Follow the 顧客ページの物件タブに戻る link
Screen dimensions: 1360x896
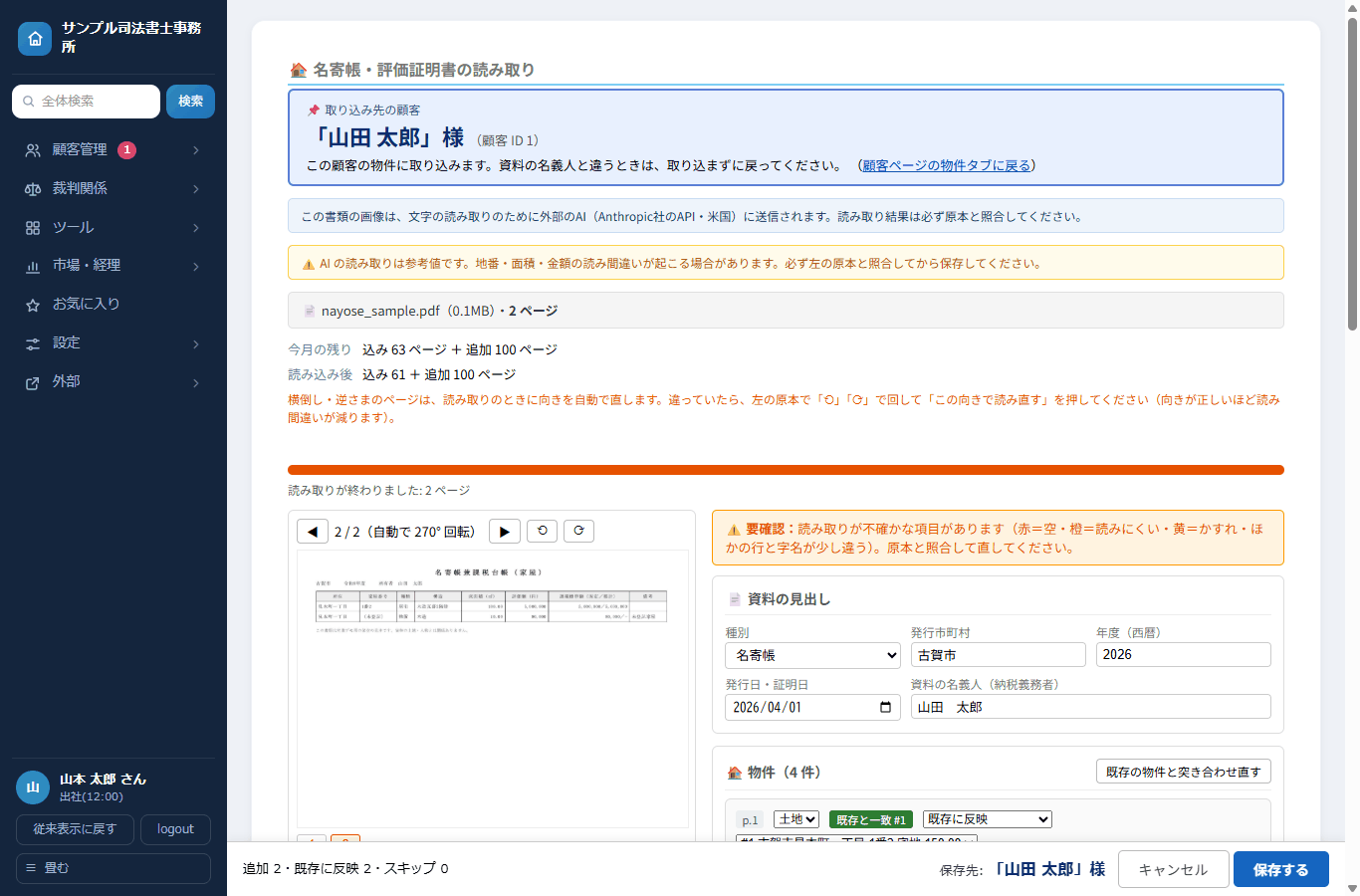[947, 165]
